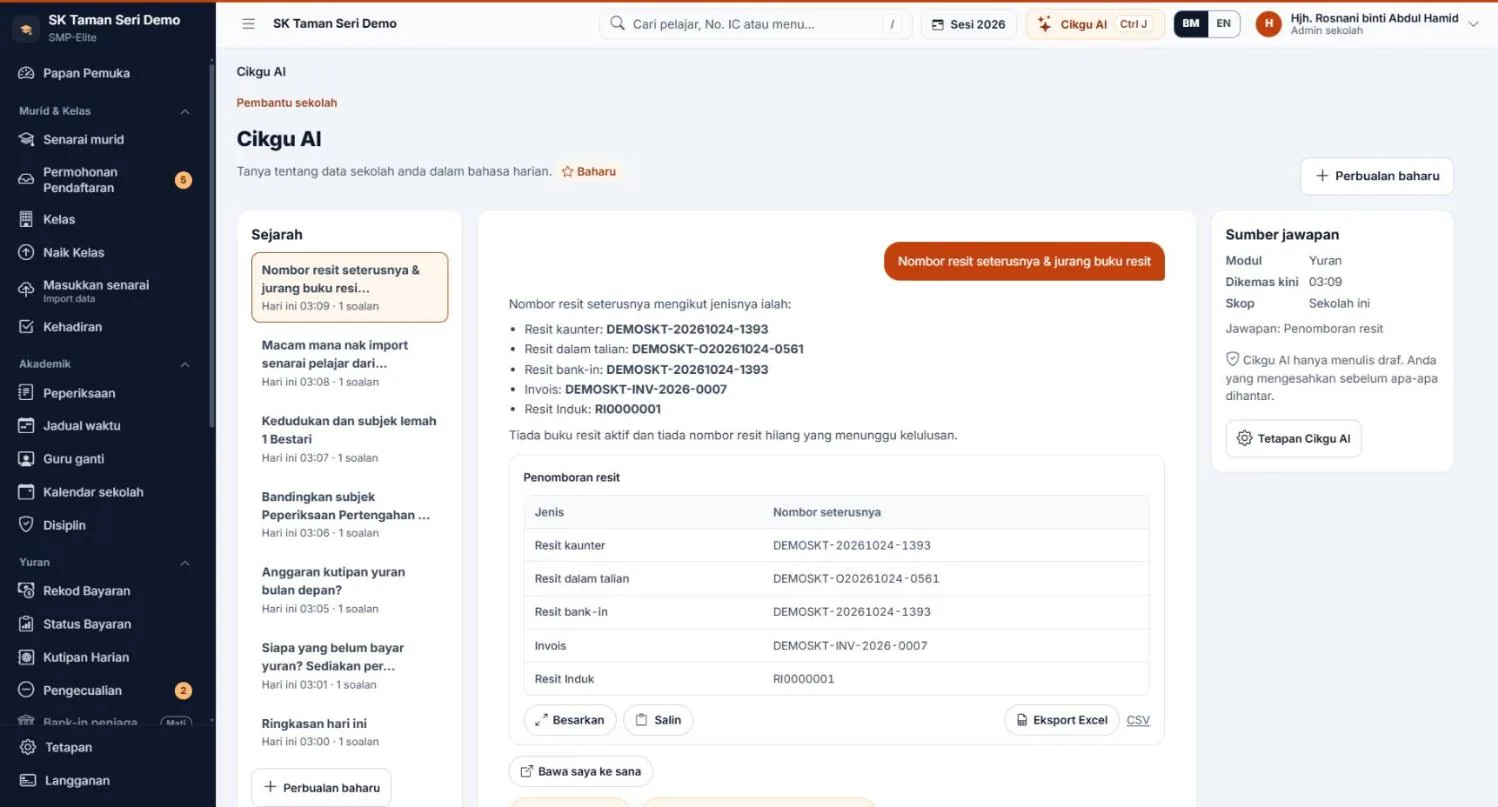Click the Masukkan senarai upload icon

coord(27,290)
